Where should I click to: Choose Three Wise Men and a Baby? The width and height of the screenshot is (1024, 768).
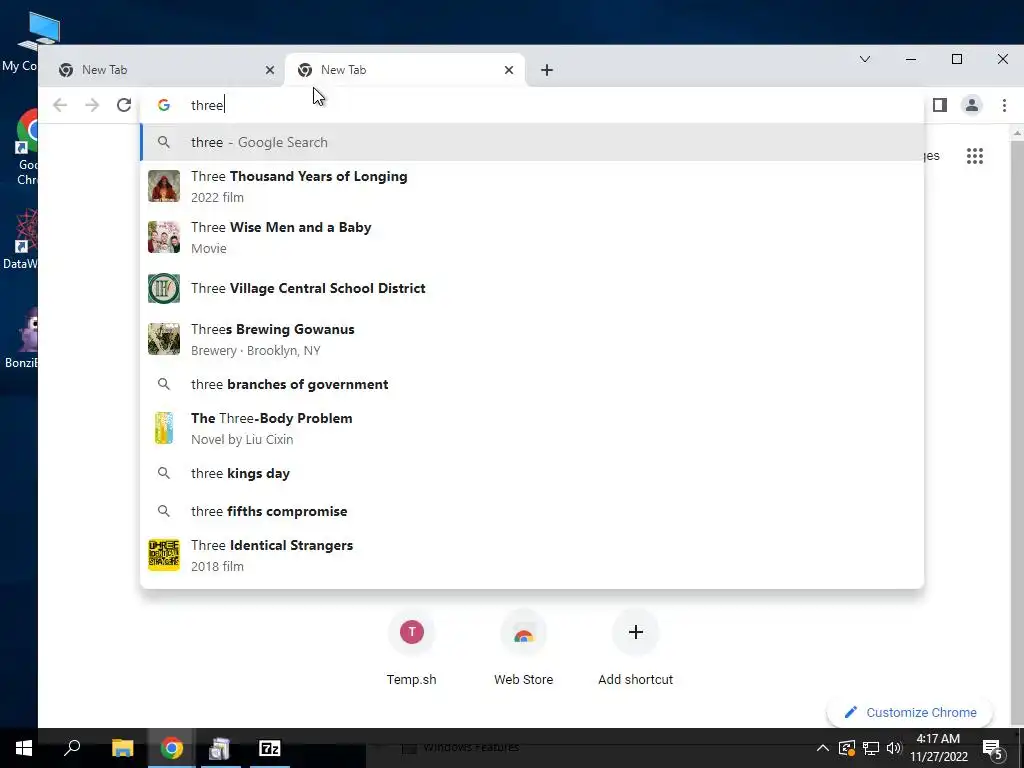[532, 238]
